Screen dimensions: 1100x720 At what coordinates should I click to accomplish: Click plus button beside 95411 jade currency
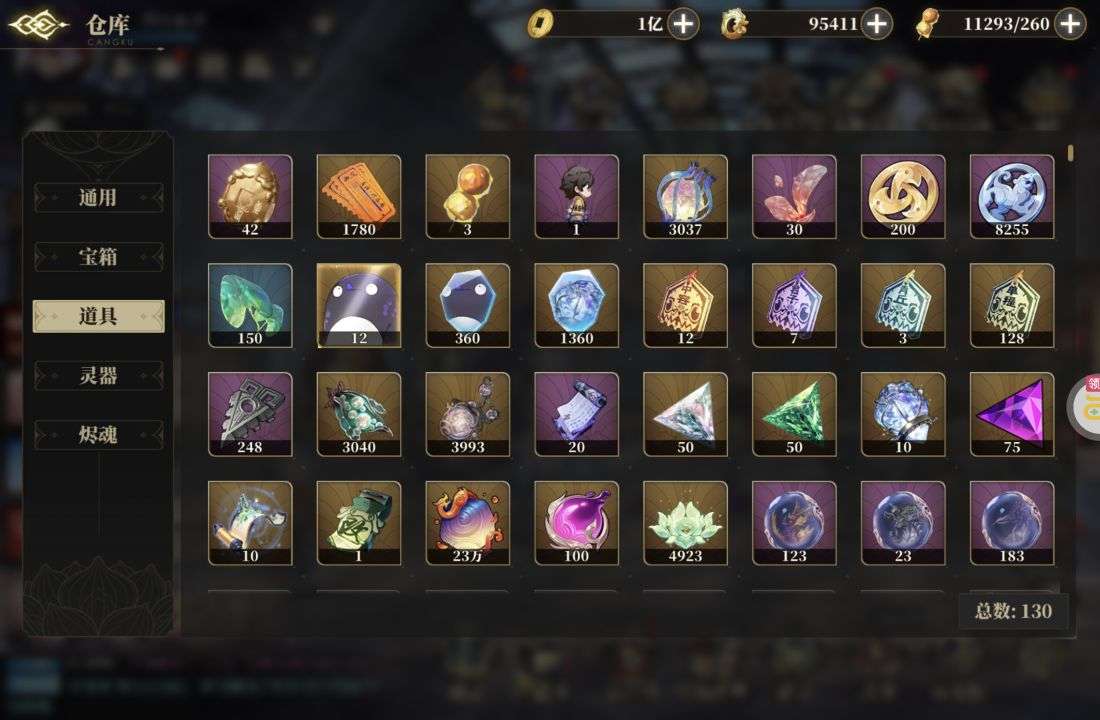[x=877, y=24]
